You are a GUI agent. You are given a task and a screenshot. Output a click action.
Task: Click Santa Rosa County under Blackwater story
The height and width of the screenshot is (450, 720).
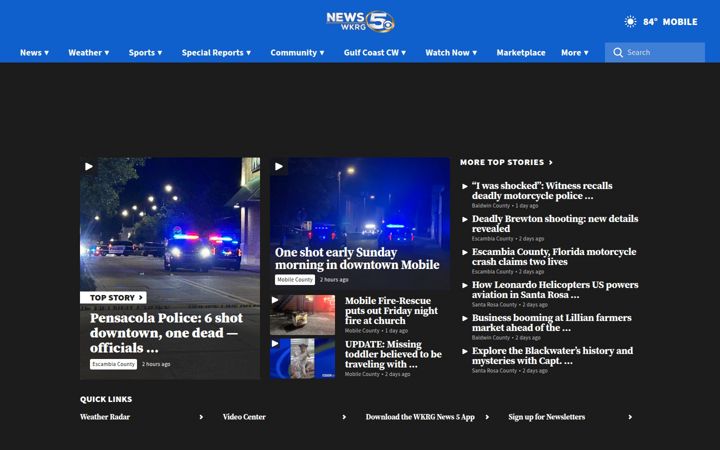point(494,371)
